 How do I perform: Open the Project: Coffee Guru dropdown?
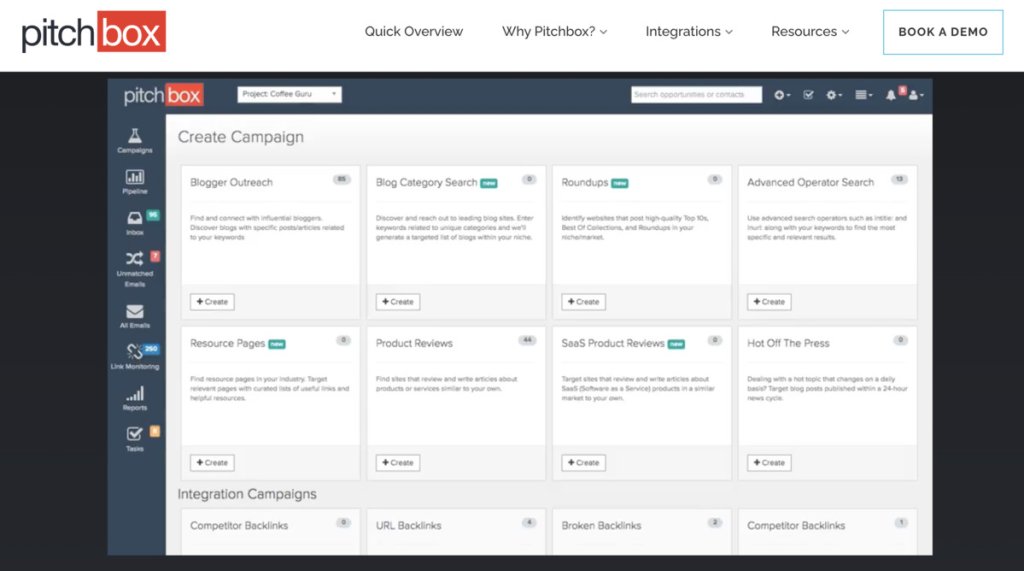tap(289, 94)
